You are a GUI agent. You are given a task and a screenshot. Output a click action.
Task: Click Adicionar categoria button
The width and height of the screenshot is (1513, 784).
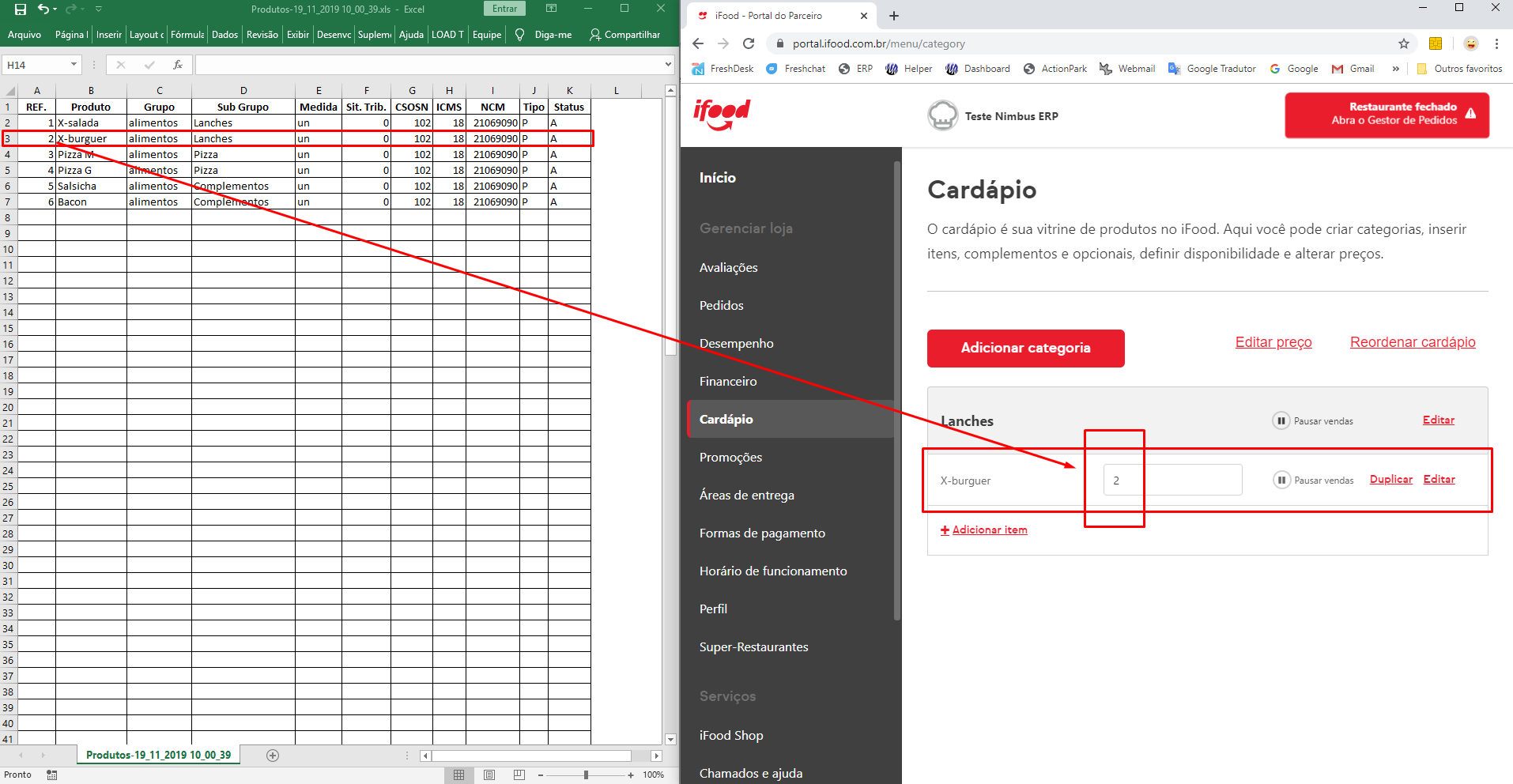click(x=1026, y=349)
